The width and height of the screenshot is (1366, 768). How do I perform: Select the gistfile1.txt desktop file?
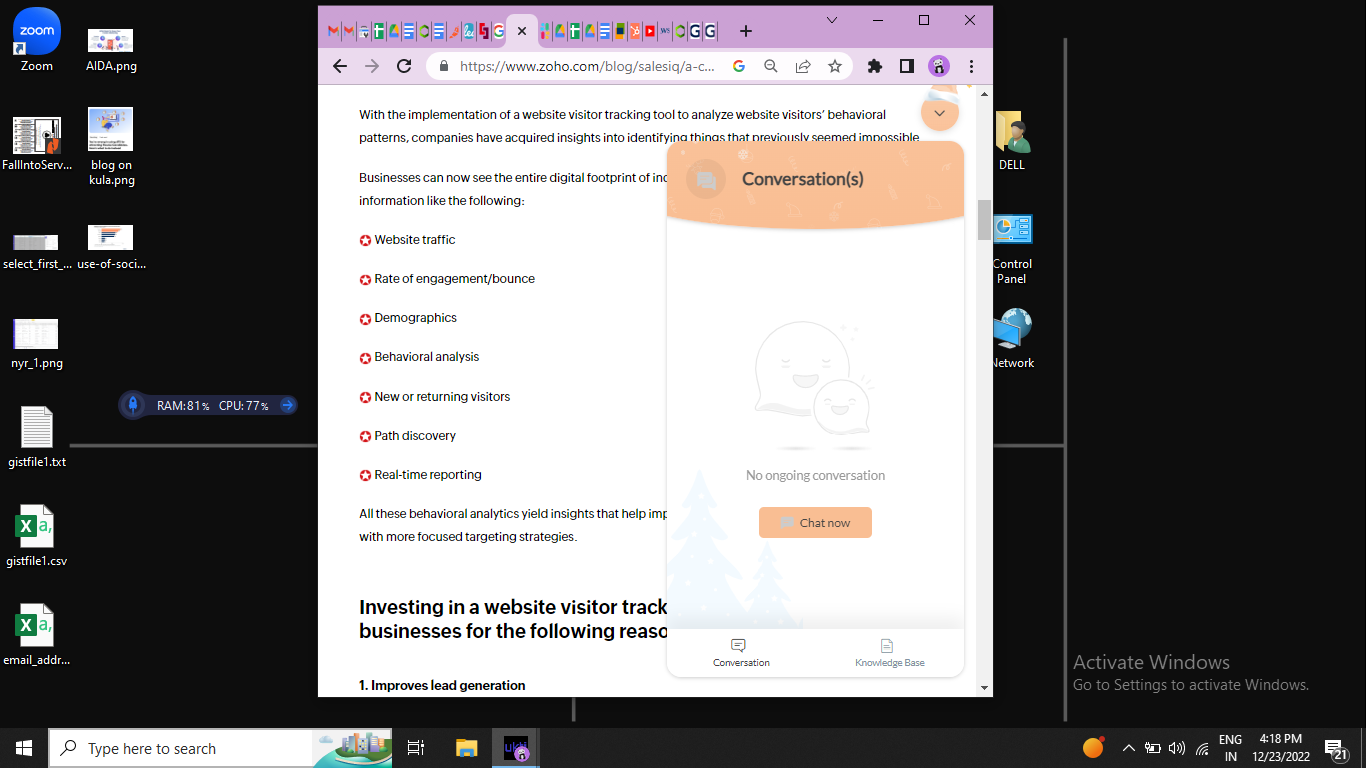(37, 437)
